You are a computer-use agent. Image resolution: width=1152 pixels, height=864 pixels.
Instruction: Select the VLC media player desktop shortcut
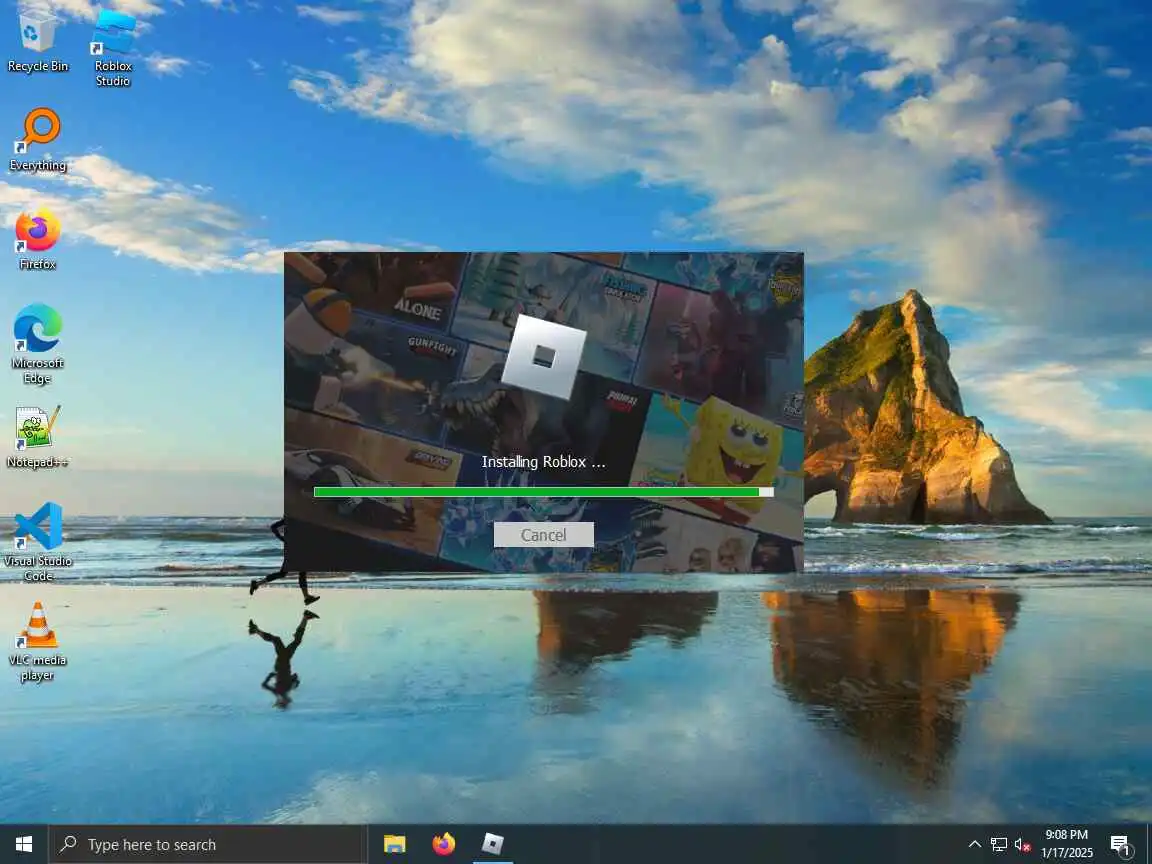click(x=37, y=641)
